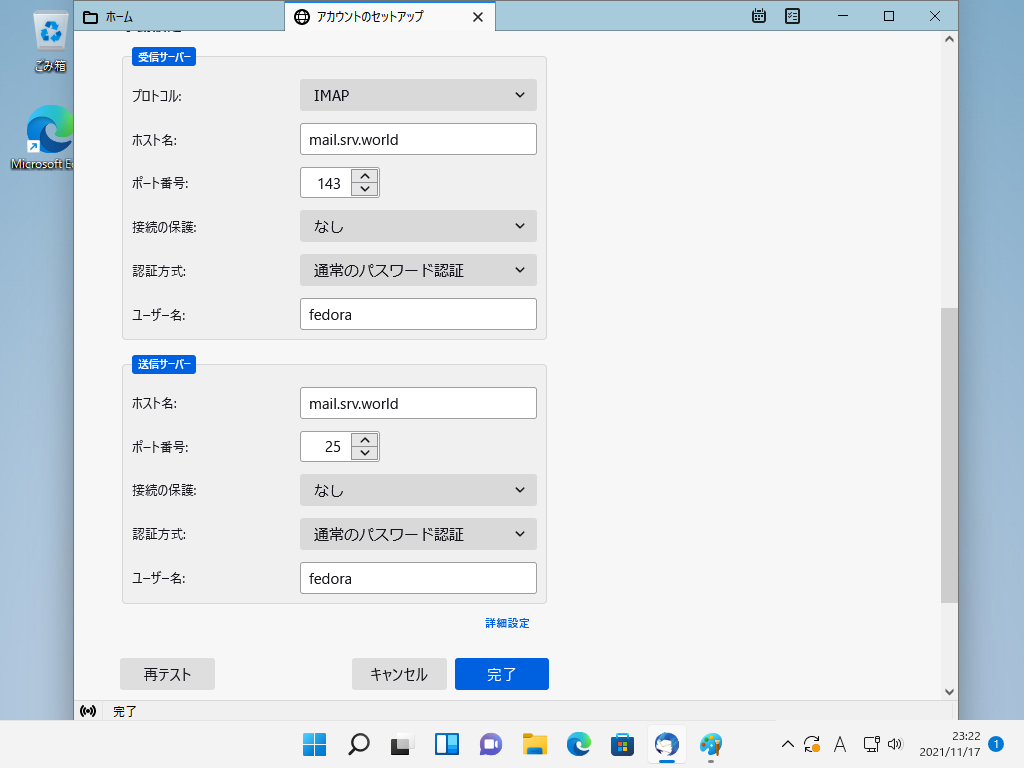Expand the プロトコル IMAP dropdown
1024x768 pixels.
tap(418, 95)
